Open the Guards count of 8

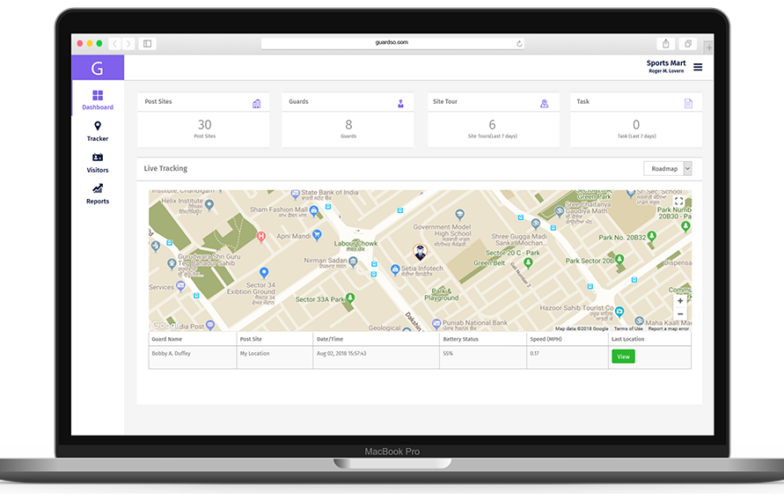tap(348, 124)
